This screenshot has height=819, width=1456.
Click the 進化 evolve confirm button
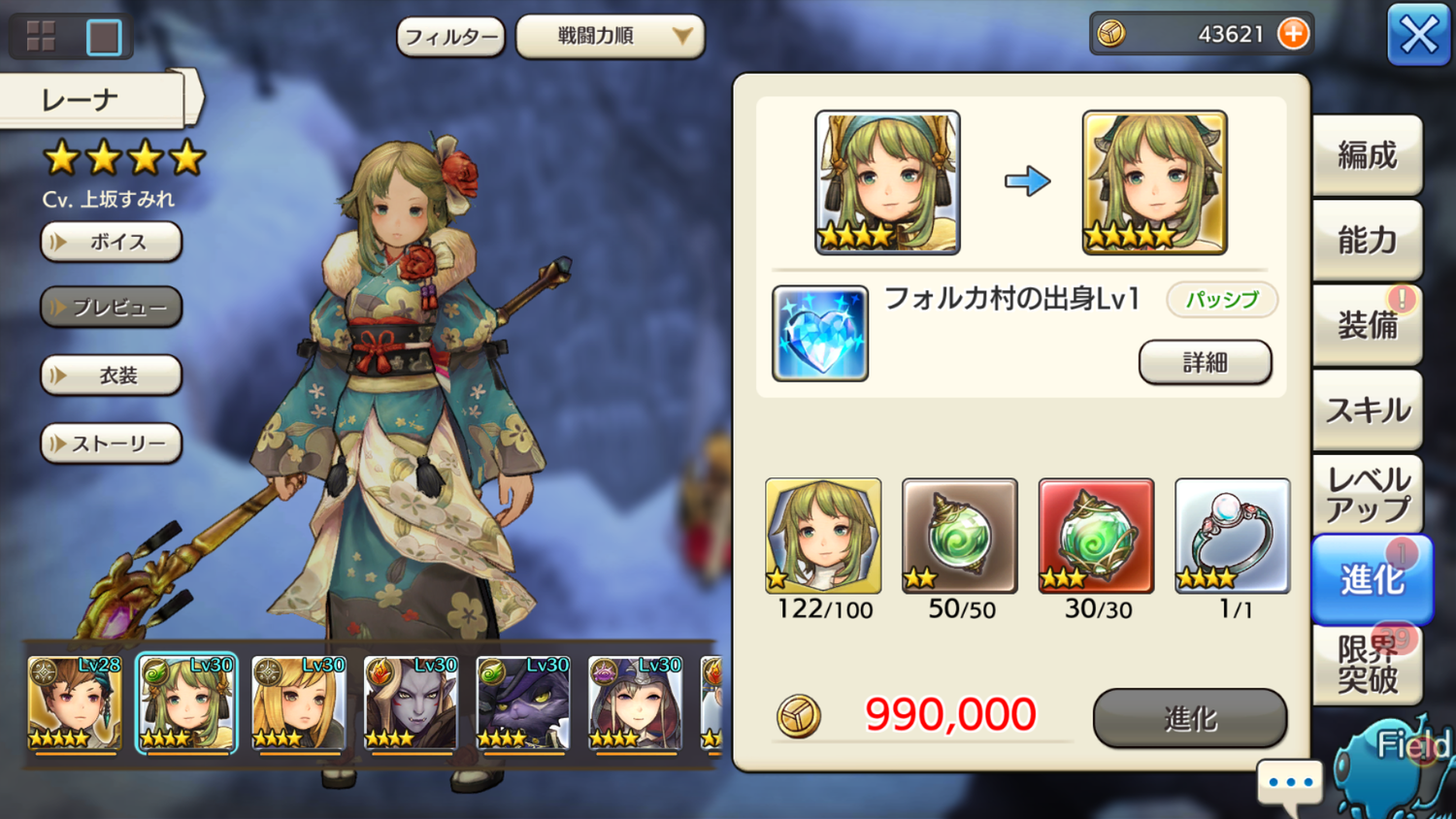pos(1190,718)
